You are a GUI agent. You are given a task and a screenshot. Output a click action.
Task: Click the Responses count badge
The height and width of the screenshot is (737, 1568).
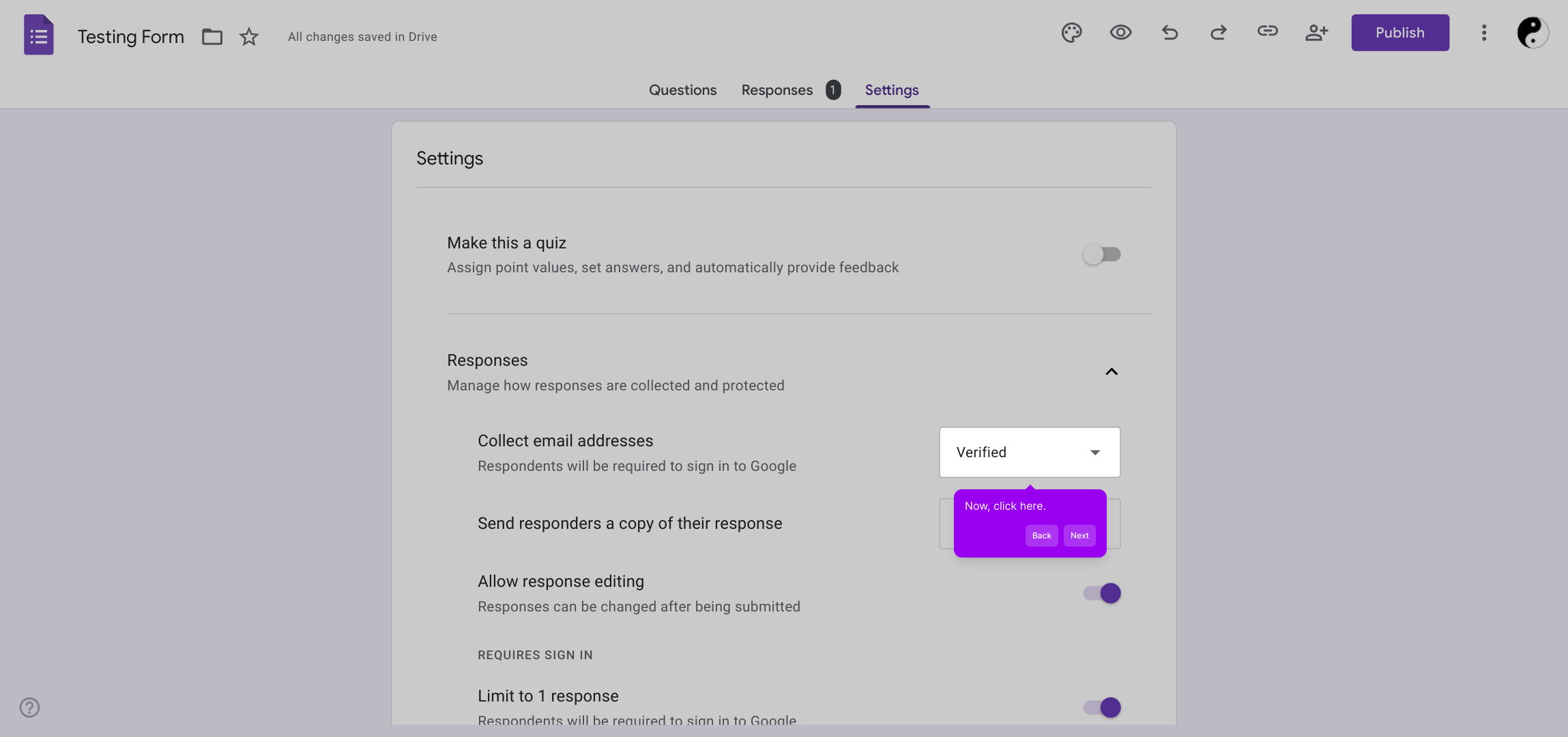pyautogui.click(x=833, y=90)
